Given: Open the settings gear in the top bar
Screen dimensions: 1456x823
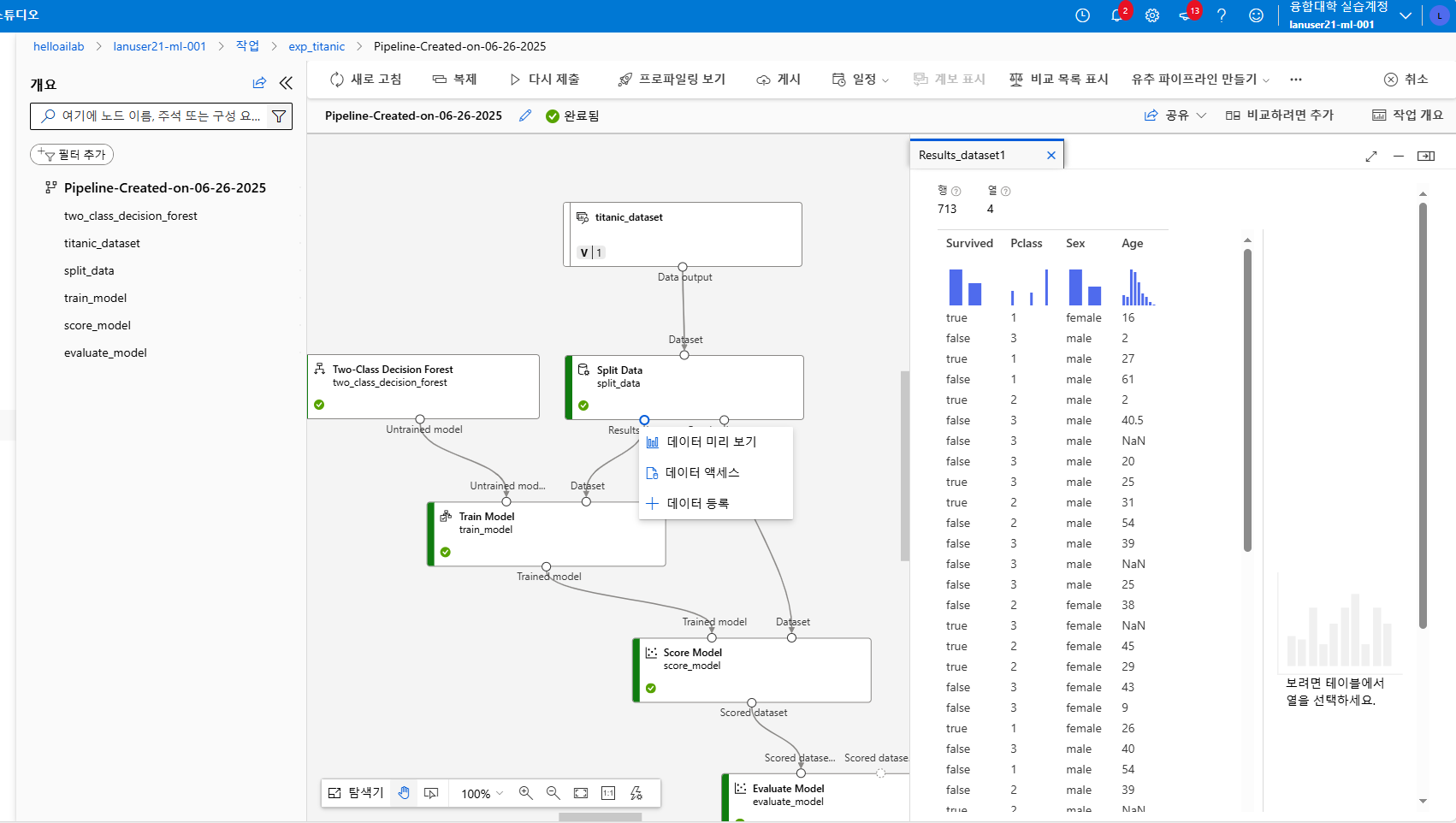Looking at the screenshot, I should click(1152, 15).
